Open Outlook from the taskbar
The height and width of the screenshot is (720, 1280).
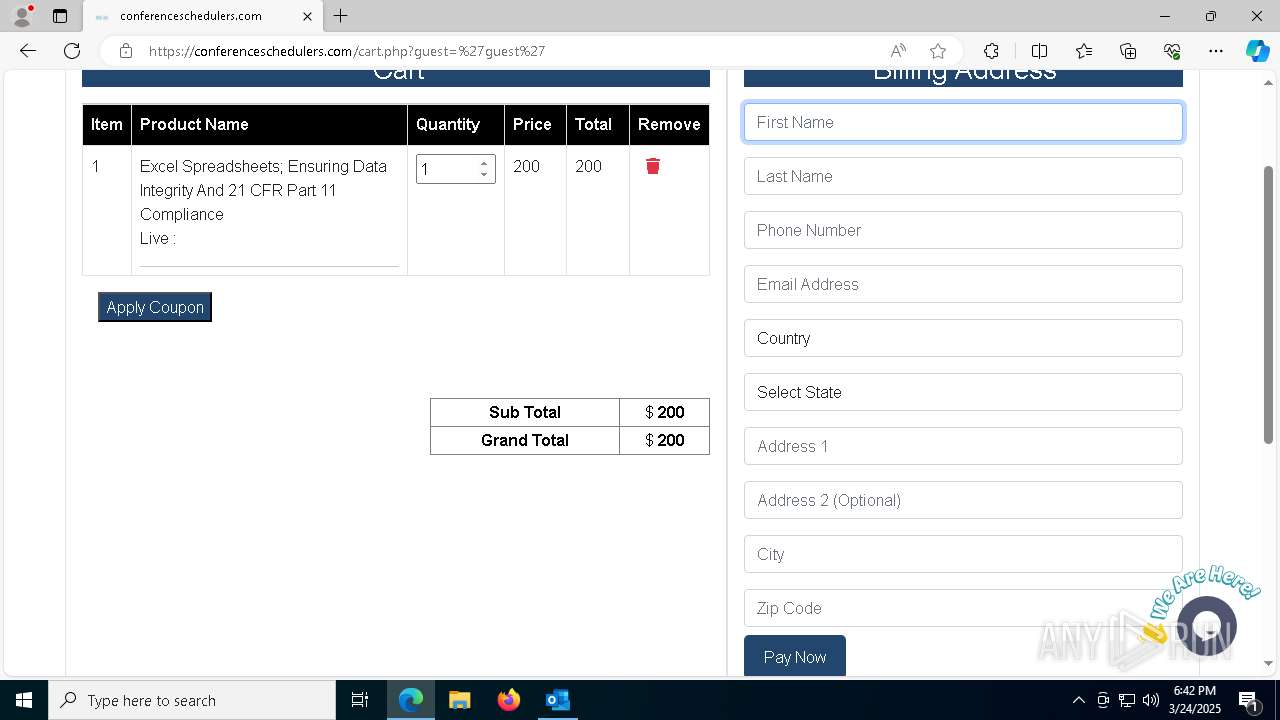[557, 700]
